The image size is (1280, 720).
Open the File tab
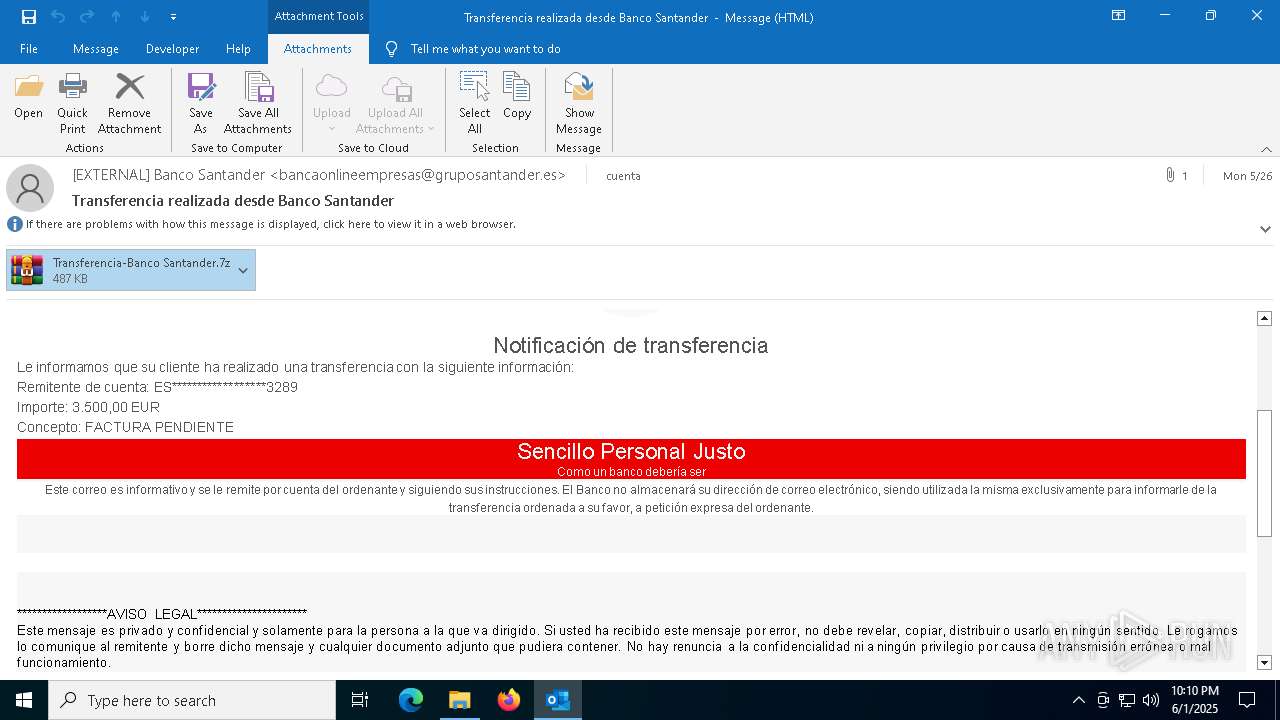[x=29, y=49]
